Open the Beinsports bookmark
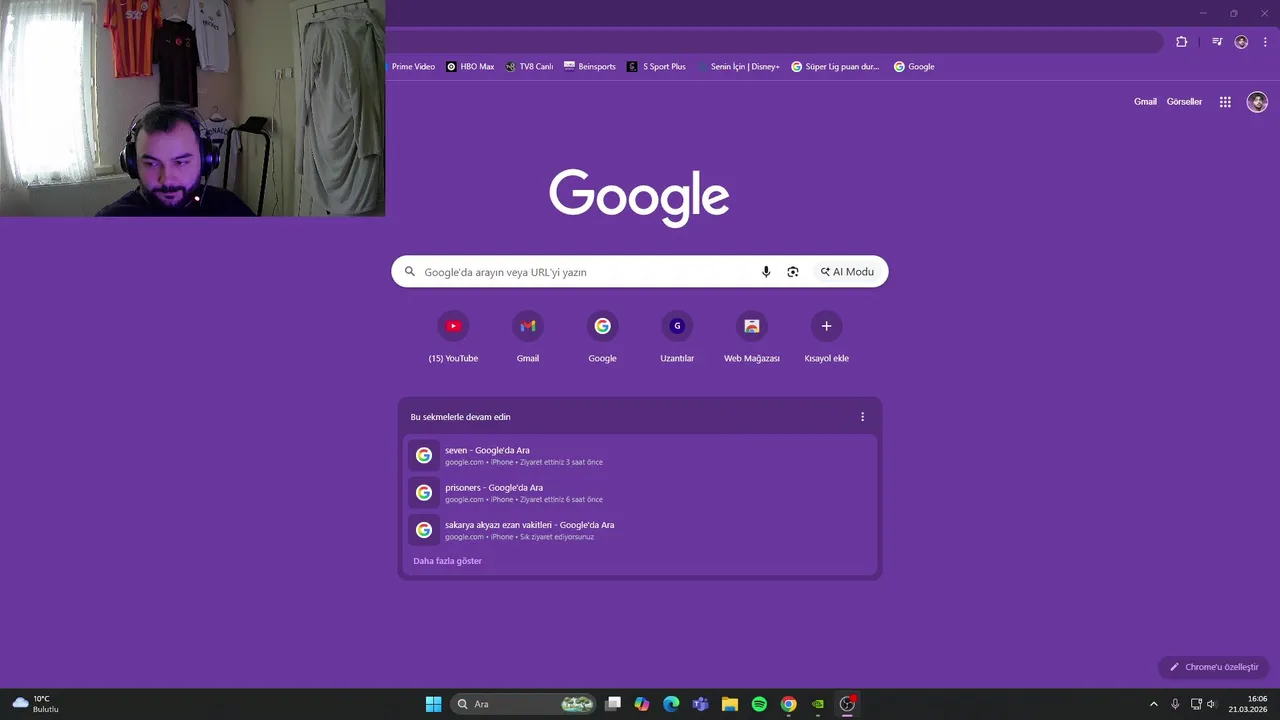The width and height of the screenshot is (1280, 720). (590, 67)
